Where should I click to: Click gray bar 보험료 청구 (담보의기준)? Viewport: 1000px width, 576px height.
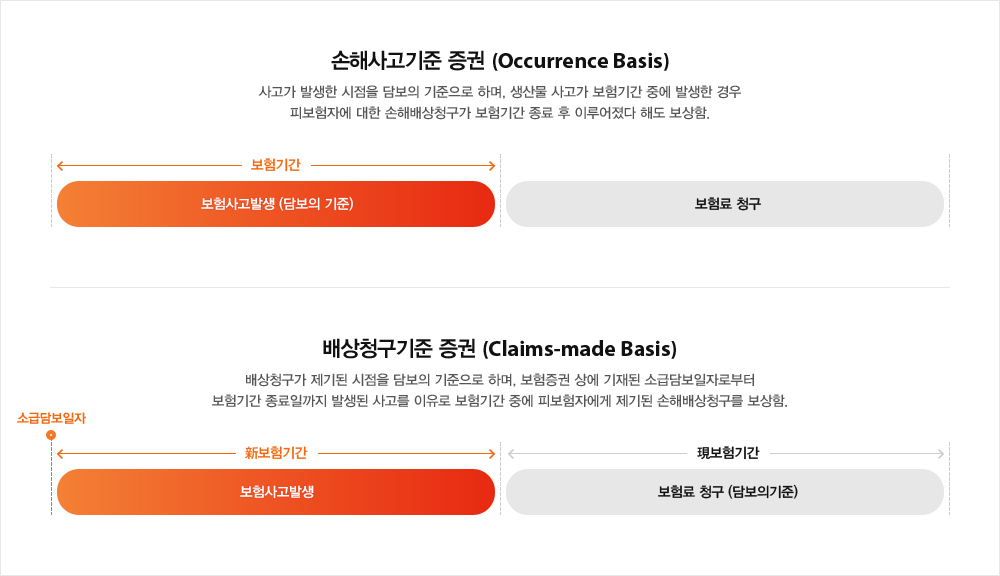725,492
